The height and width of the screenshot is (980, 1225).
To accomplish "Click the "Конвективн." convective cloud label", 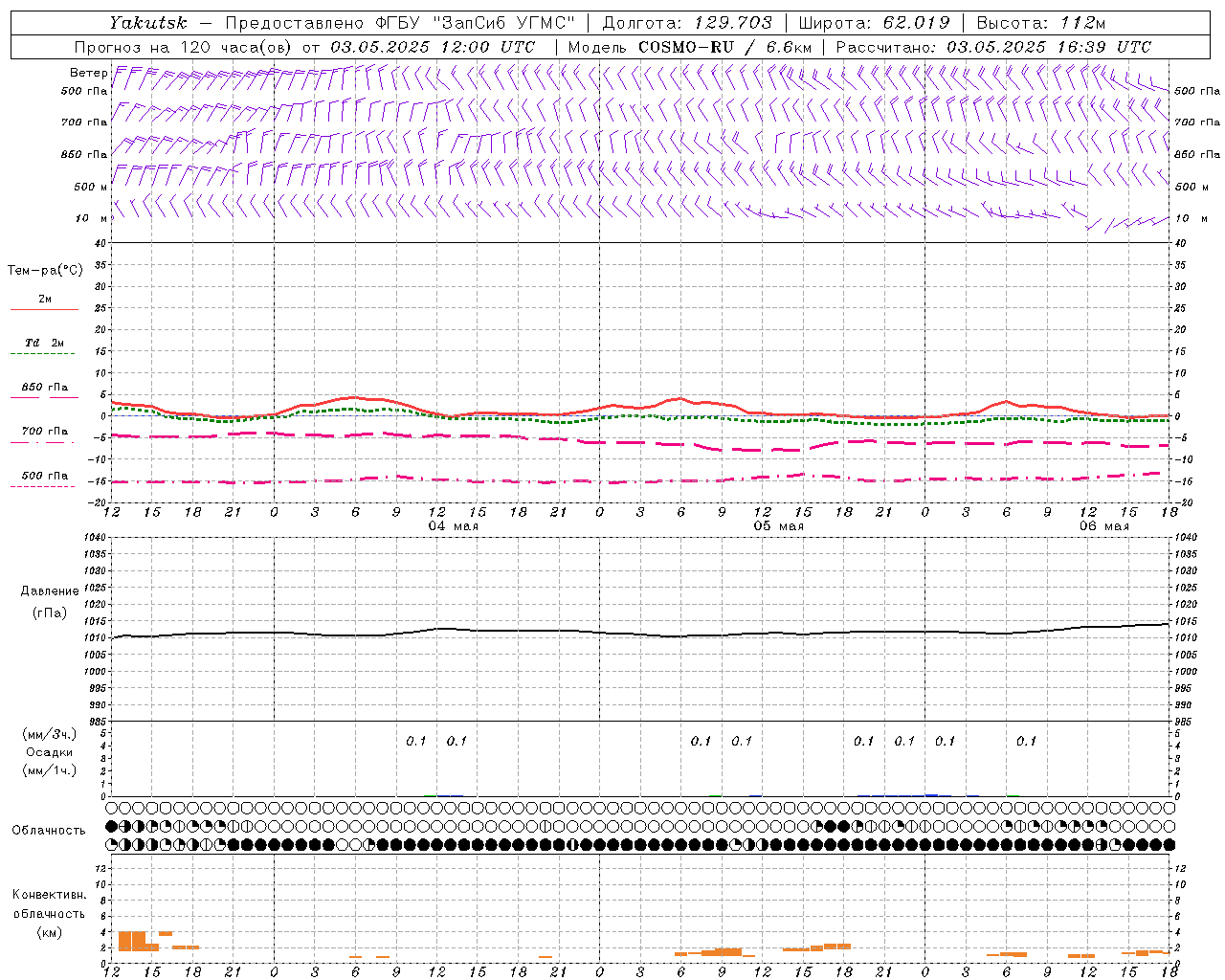I will click(49, 895).
